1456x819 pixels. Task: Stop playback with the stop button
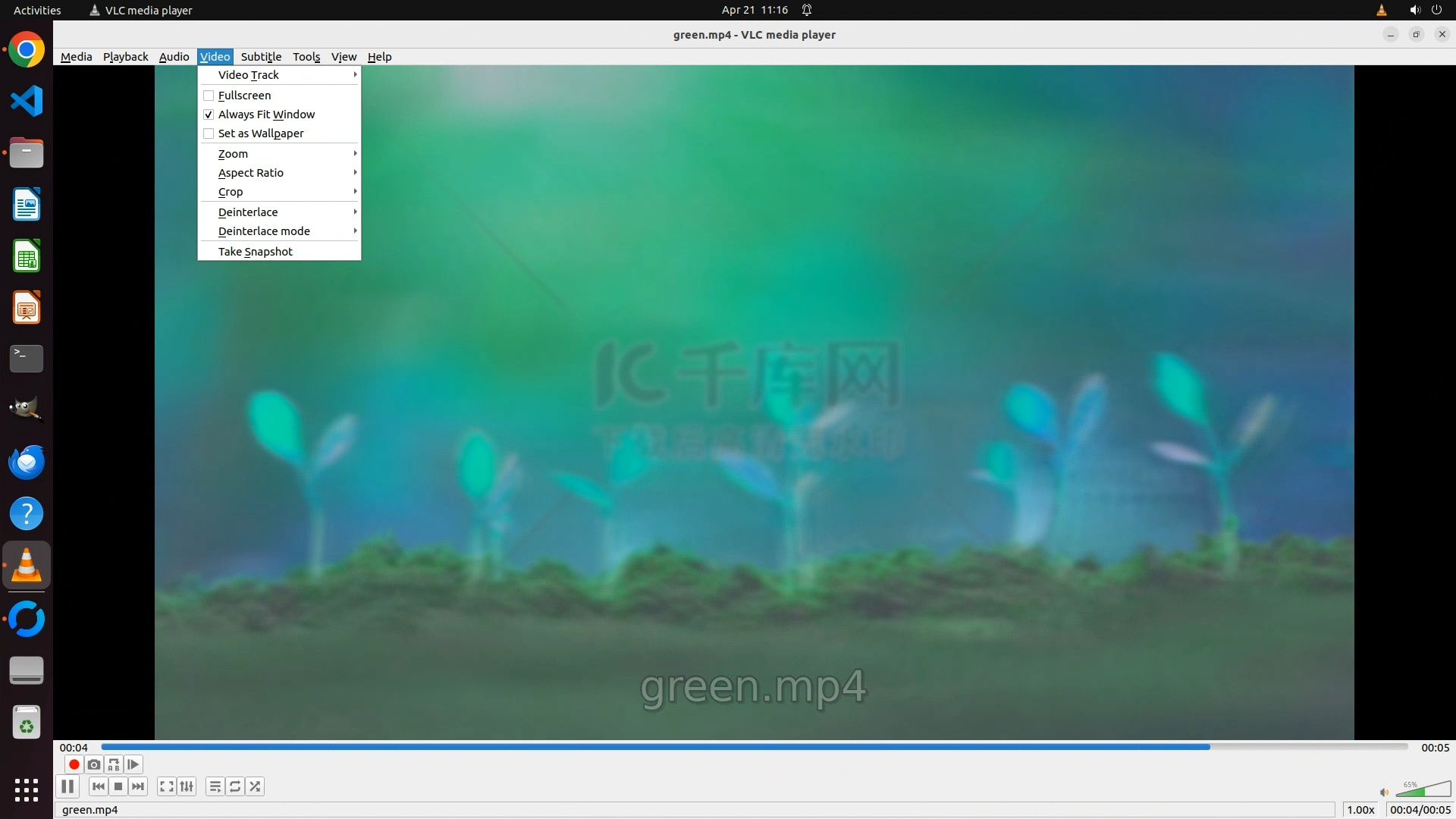point(118,786)
